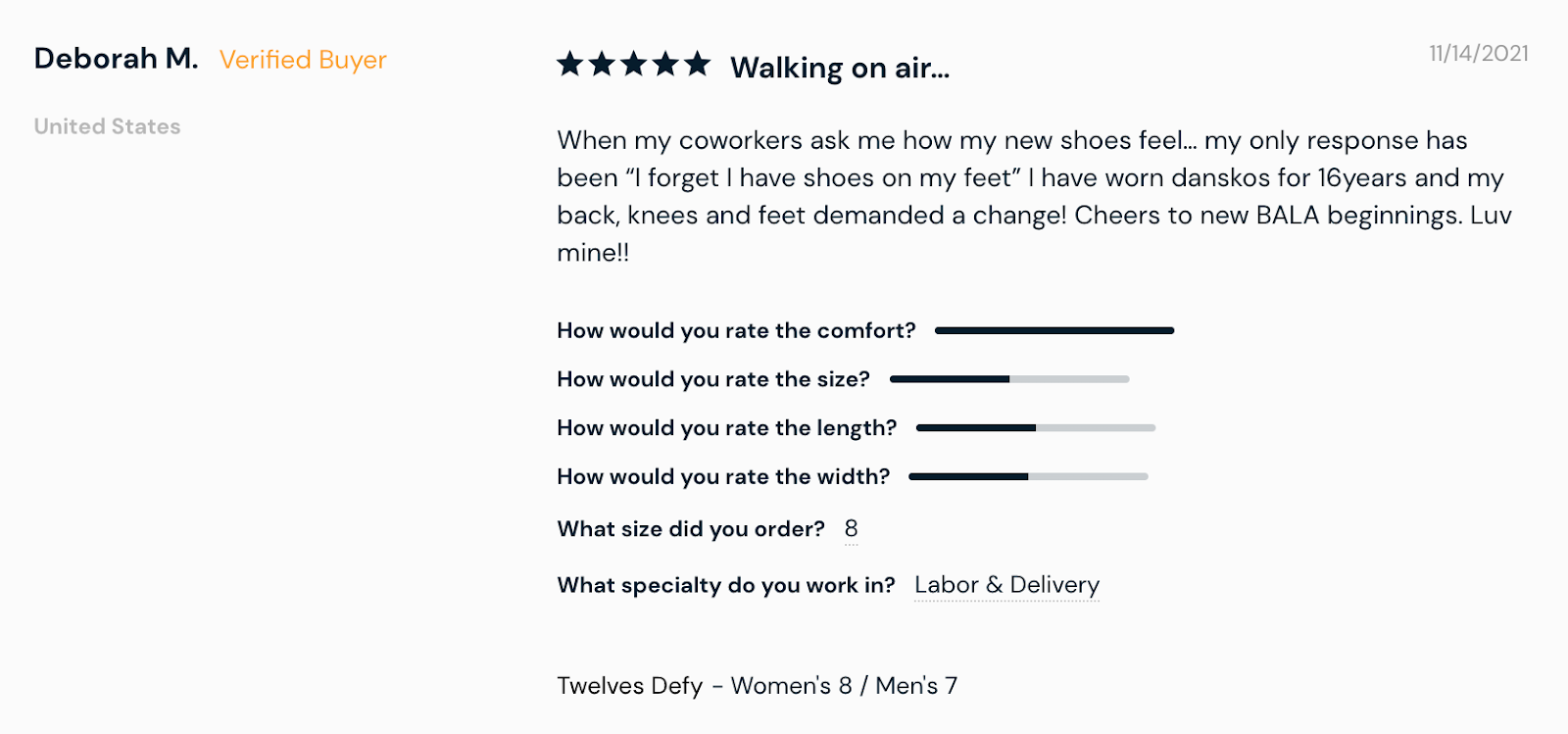Open the review titled Walking on air...
This screenshot has width=1568, height=734.
[840, 68]
